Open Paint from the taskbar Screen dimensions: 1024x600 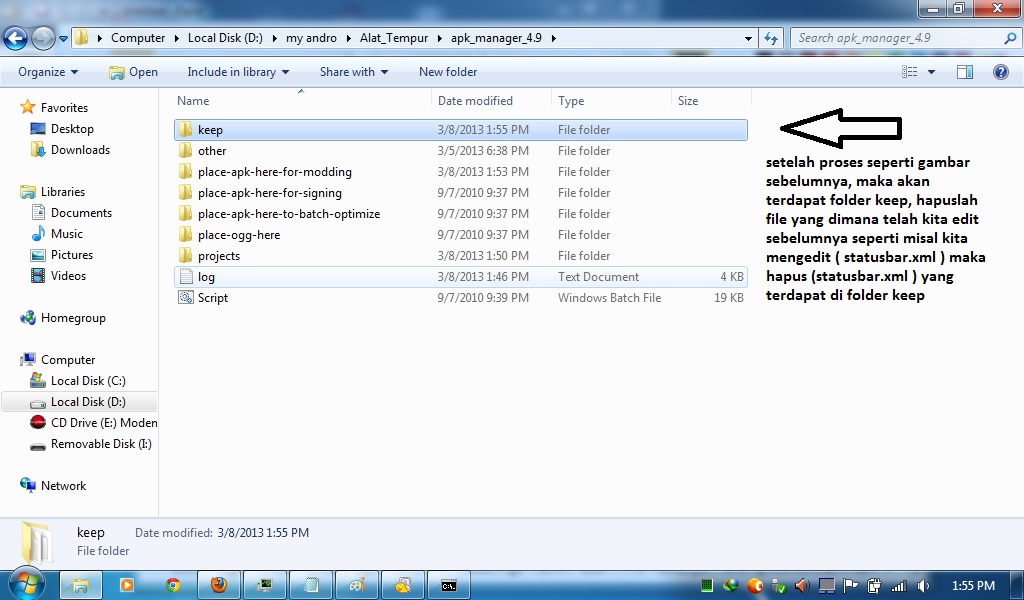pyautogui.click(x=356, y=585)
